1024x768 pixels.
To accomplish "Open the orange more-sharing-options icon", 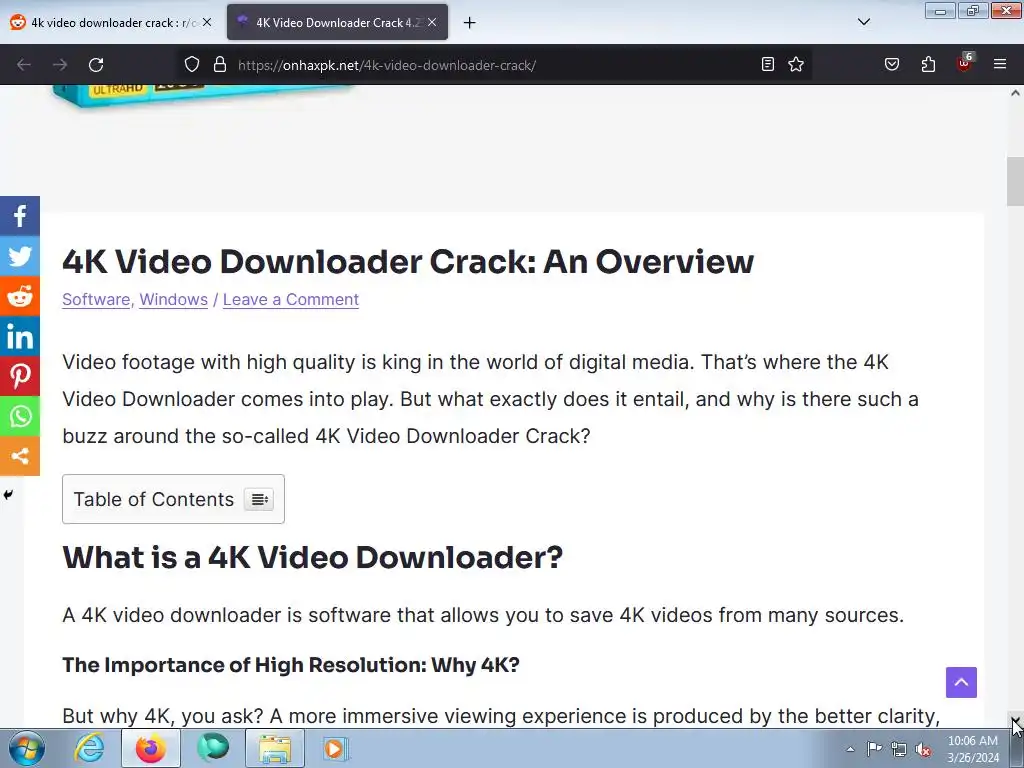I will [20, 456].
